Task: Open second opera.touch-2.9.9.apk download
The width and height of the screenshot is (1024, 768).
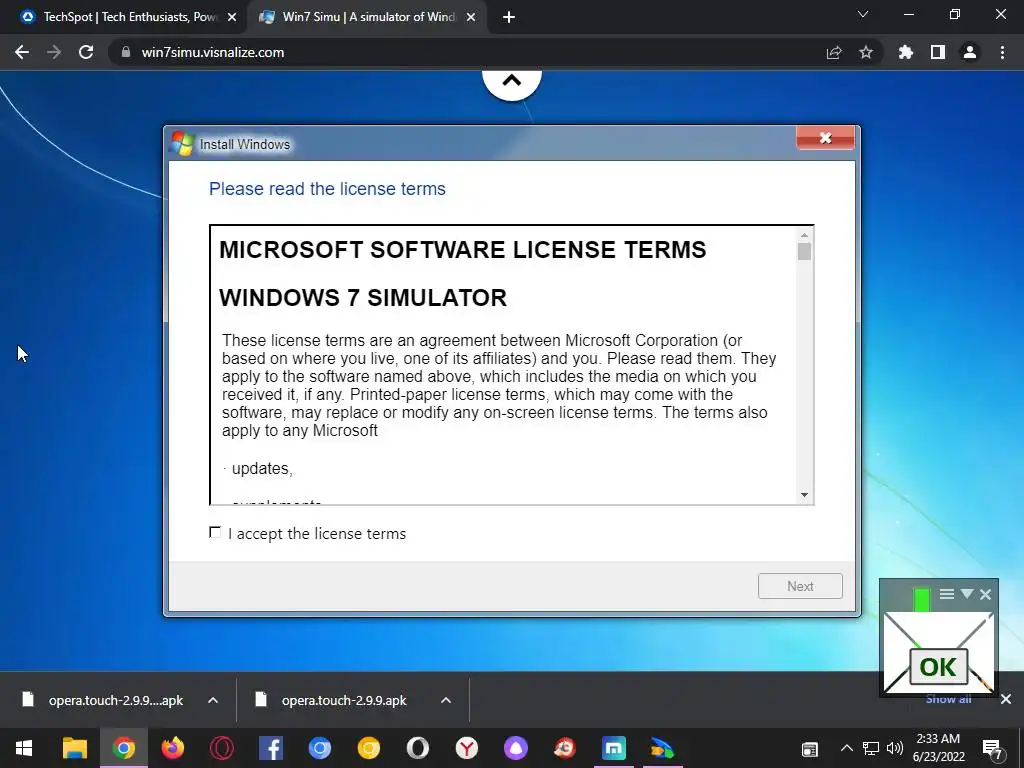Action: (333, 700)
